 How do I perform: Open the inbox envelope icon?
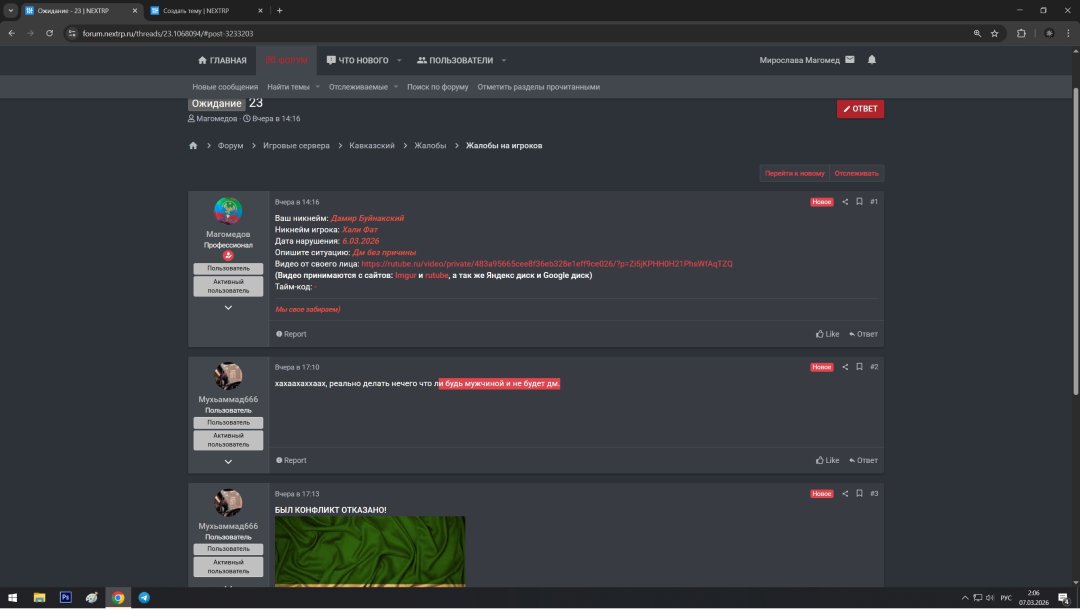pyautogui.click(x=849, y=60)
